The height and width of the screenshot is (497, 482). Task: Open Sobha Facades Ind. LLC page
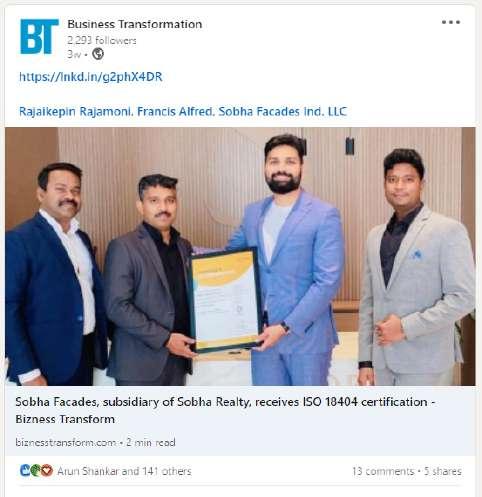(283, 111)
